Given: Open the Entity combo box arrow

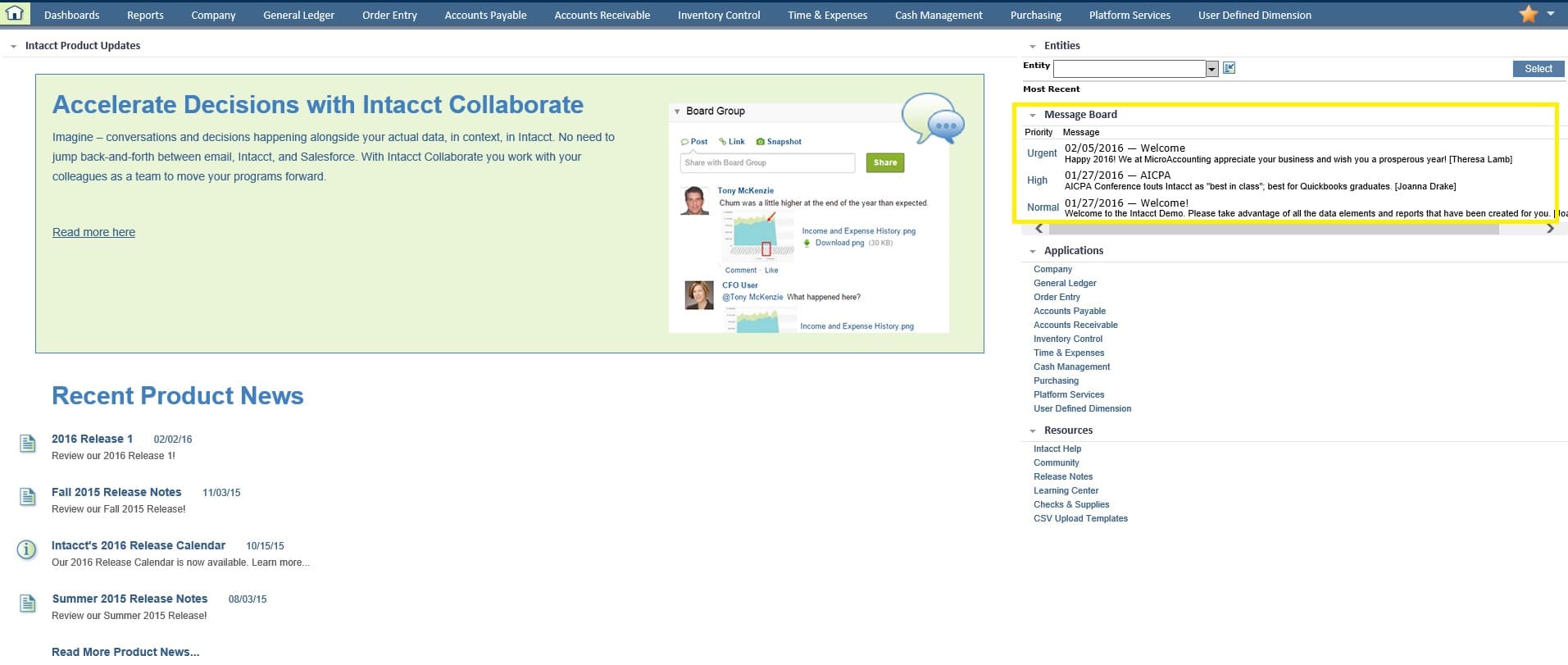Looking at the screenshot, I should 1211,69.
